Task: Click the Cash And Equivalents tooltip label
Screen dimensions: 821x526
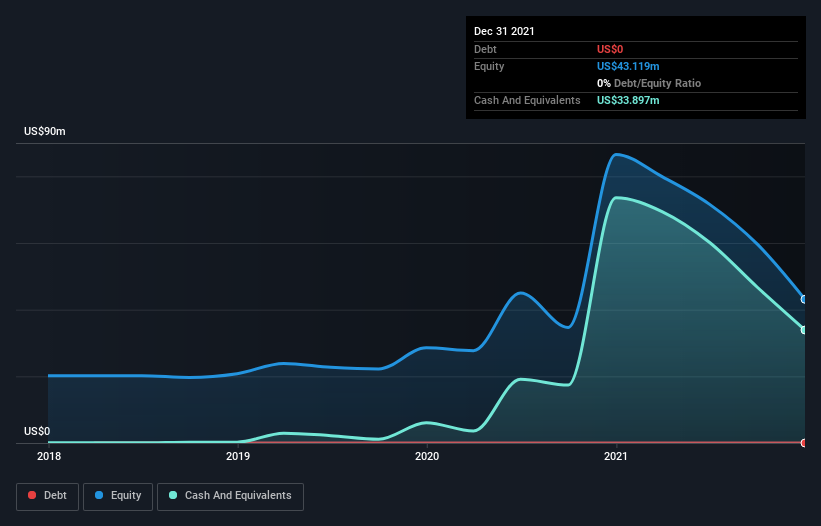Action: (x=527, y=100)
